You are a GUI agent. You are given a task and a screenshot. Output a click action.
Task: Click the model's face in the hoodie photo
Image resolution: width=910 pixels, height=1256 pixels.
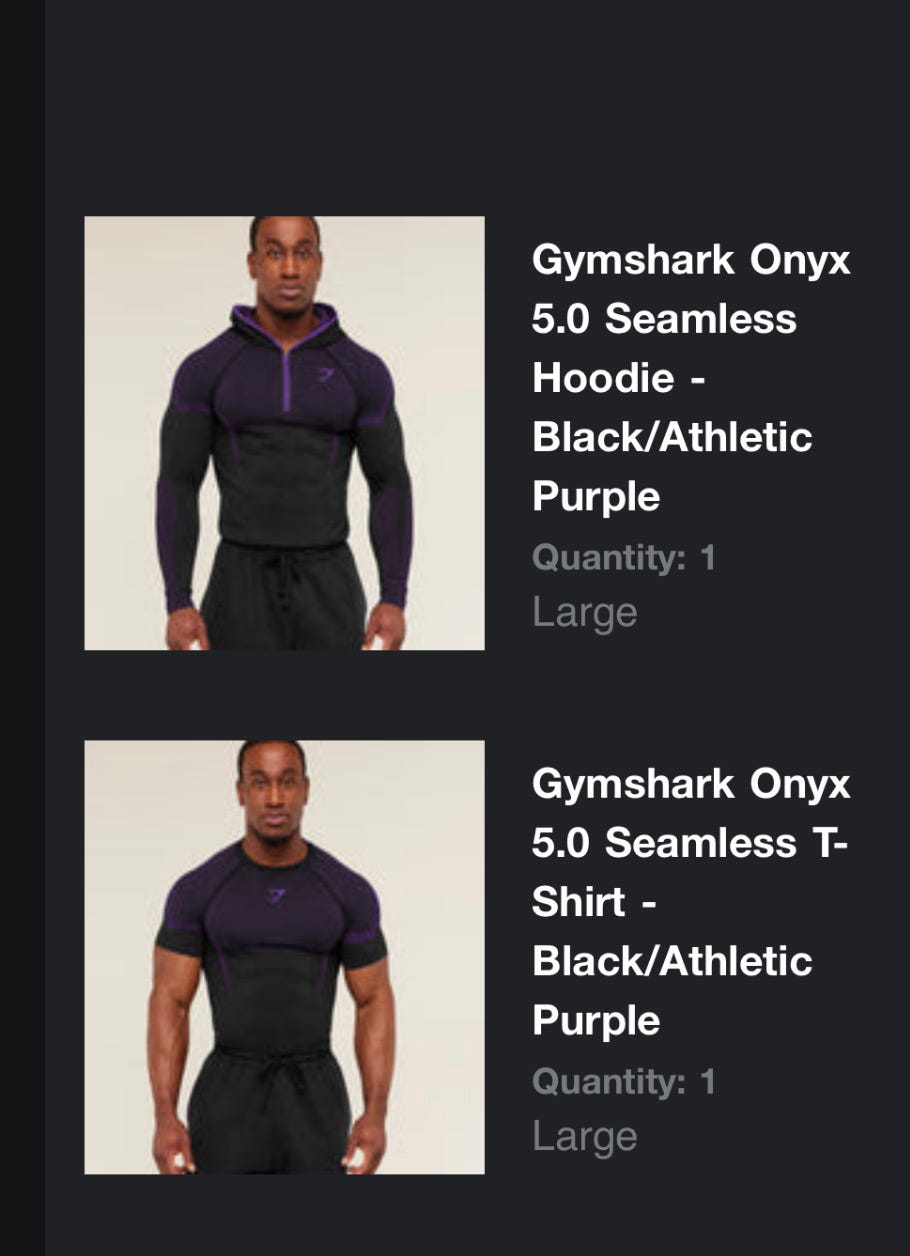[284, 260]
